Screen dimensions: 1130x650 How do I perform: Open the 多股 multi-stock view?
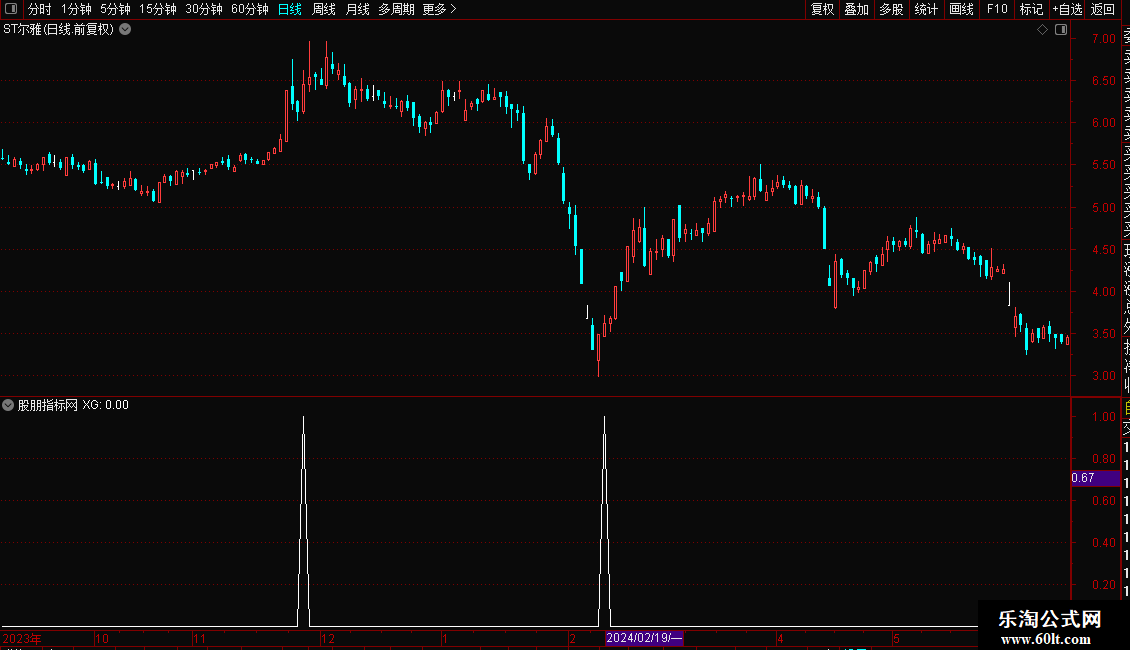891,9
